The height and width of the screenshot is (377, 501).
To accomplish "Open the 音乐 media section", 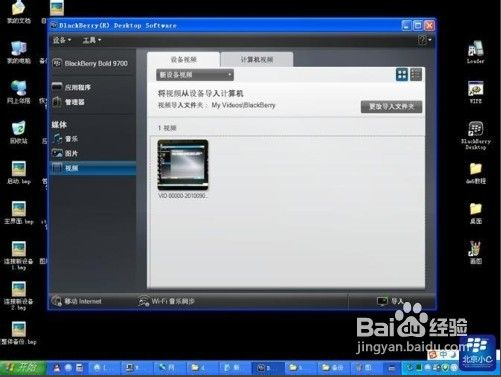I will coord(65,139).
